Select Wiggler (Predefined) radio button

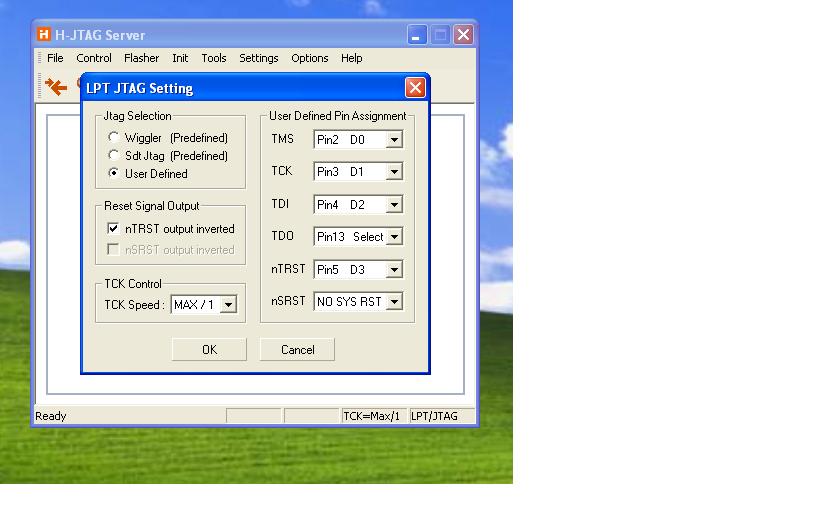(113, 137)
